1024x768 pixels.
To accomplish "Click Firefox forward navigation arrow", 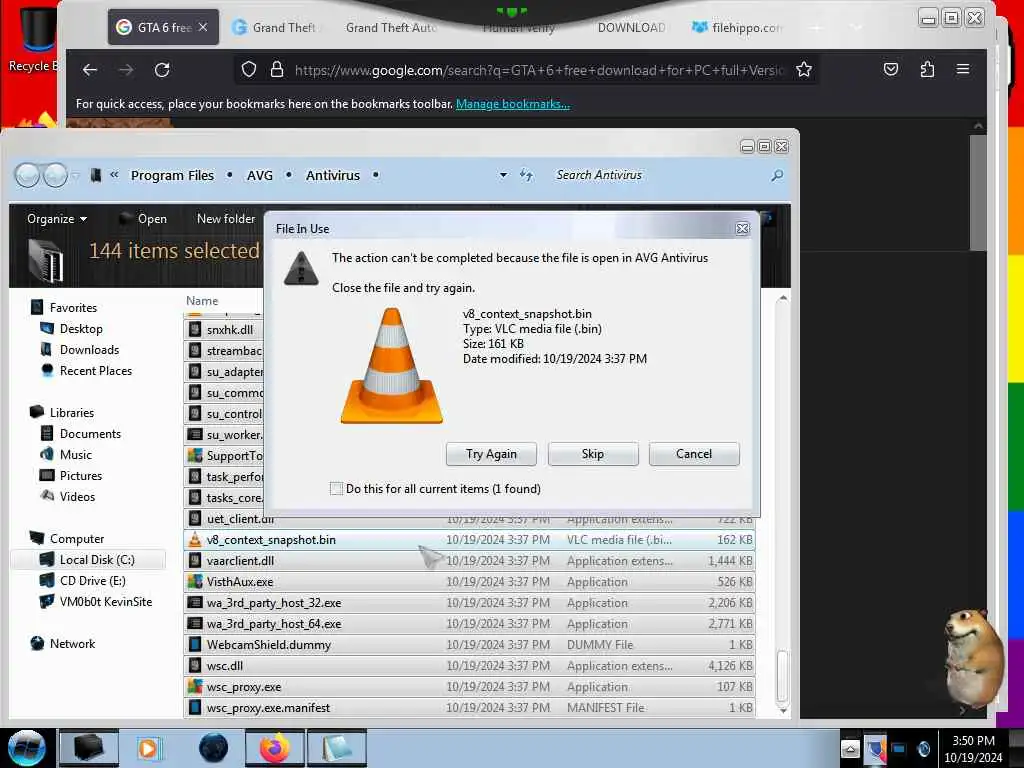I will (x=126, y=70).
